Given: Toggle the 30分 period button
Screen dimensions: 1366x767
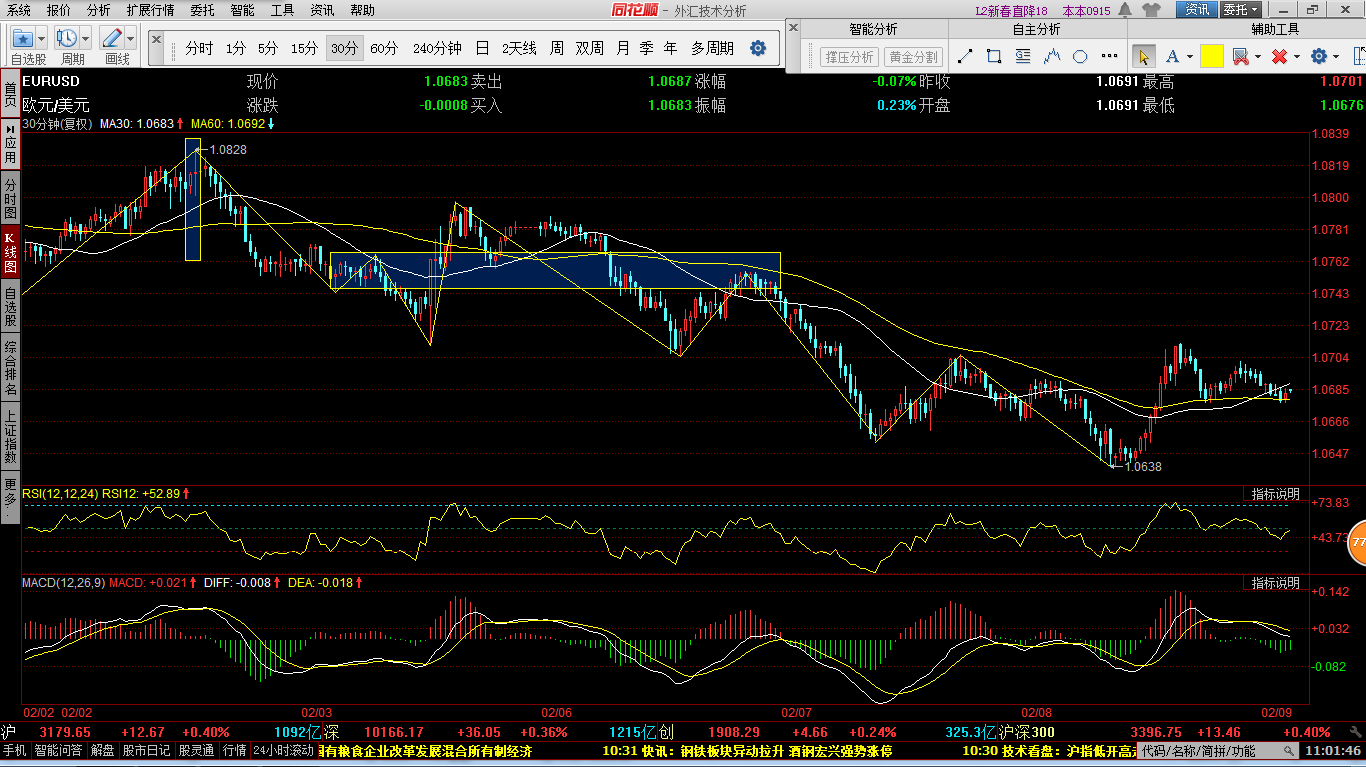Looking at the screenshot, I should point(344,48).
